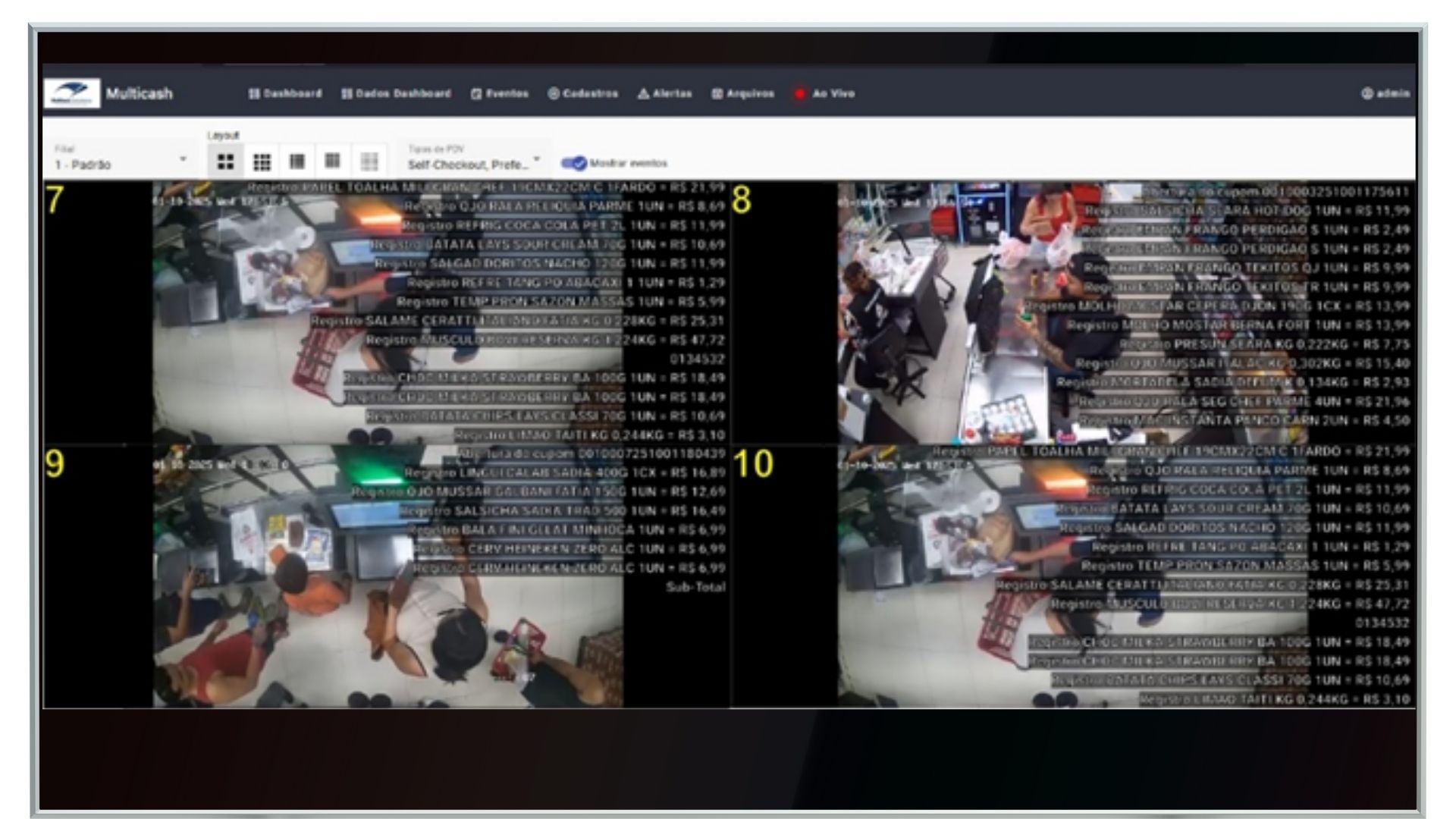This screenshot has width=1456, height=819.
Task: Click camera 9's QJO MUSSAR GALBANI FATIA entry
Action: point(538,491)
